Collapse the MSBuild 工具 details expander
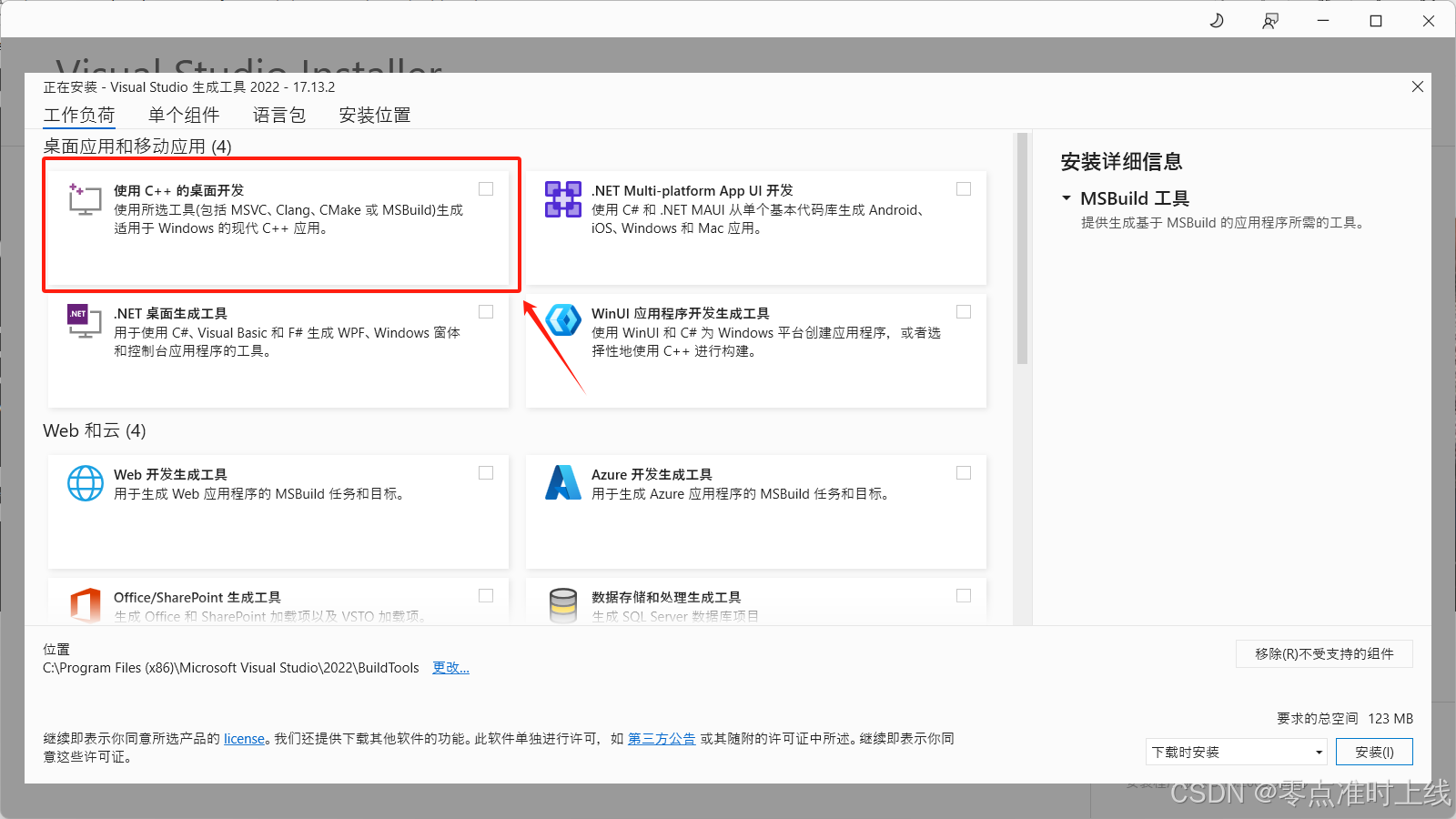The width and height of the screenshot is (1456, 819). point(1067,197)
